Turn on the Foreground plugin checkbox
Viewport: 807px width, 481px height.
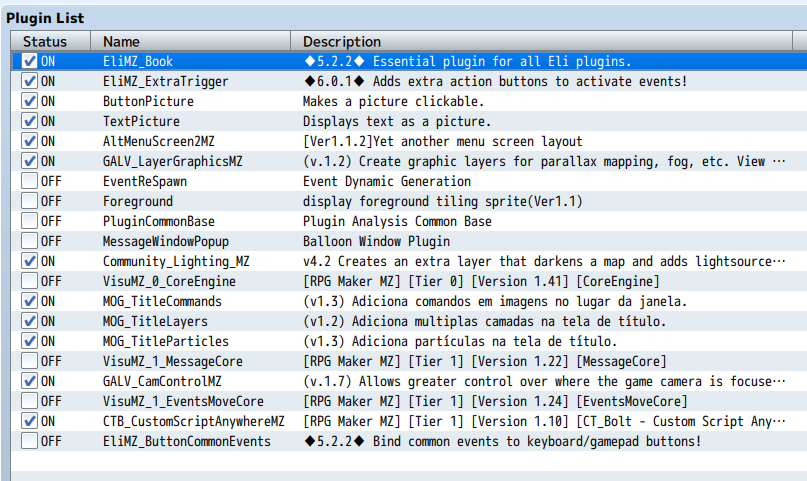[29, 202]
